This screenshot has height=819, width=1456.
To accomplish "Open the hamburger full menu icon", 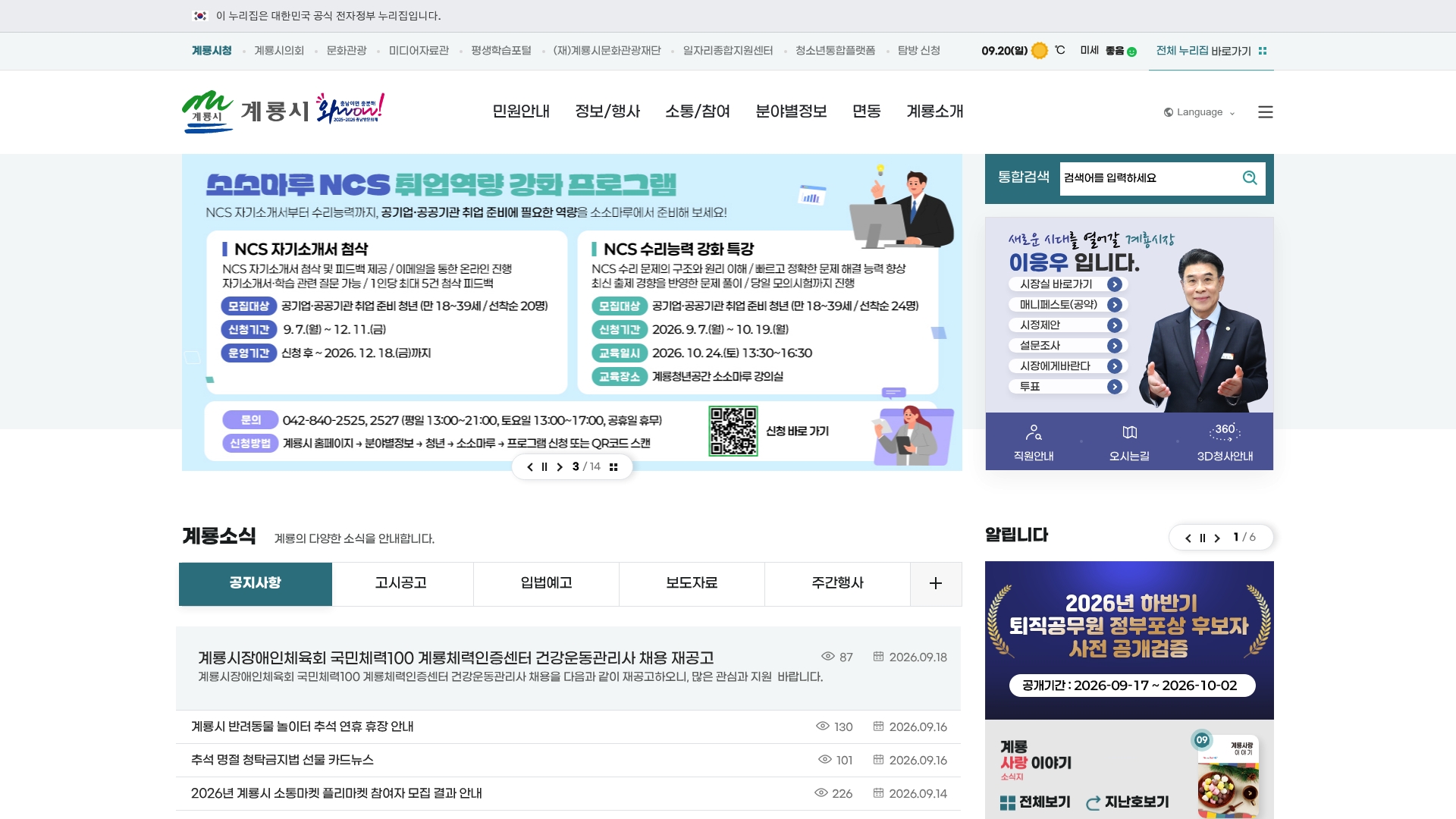I will 1265,112.
